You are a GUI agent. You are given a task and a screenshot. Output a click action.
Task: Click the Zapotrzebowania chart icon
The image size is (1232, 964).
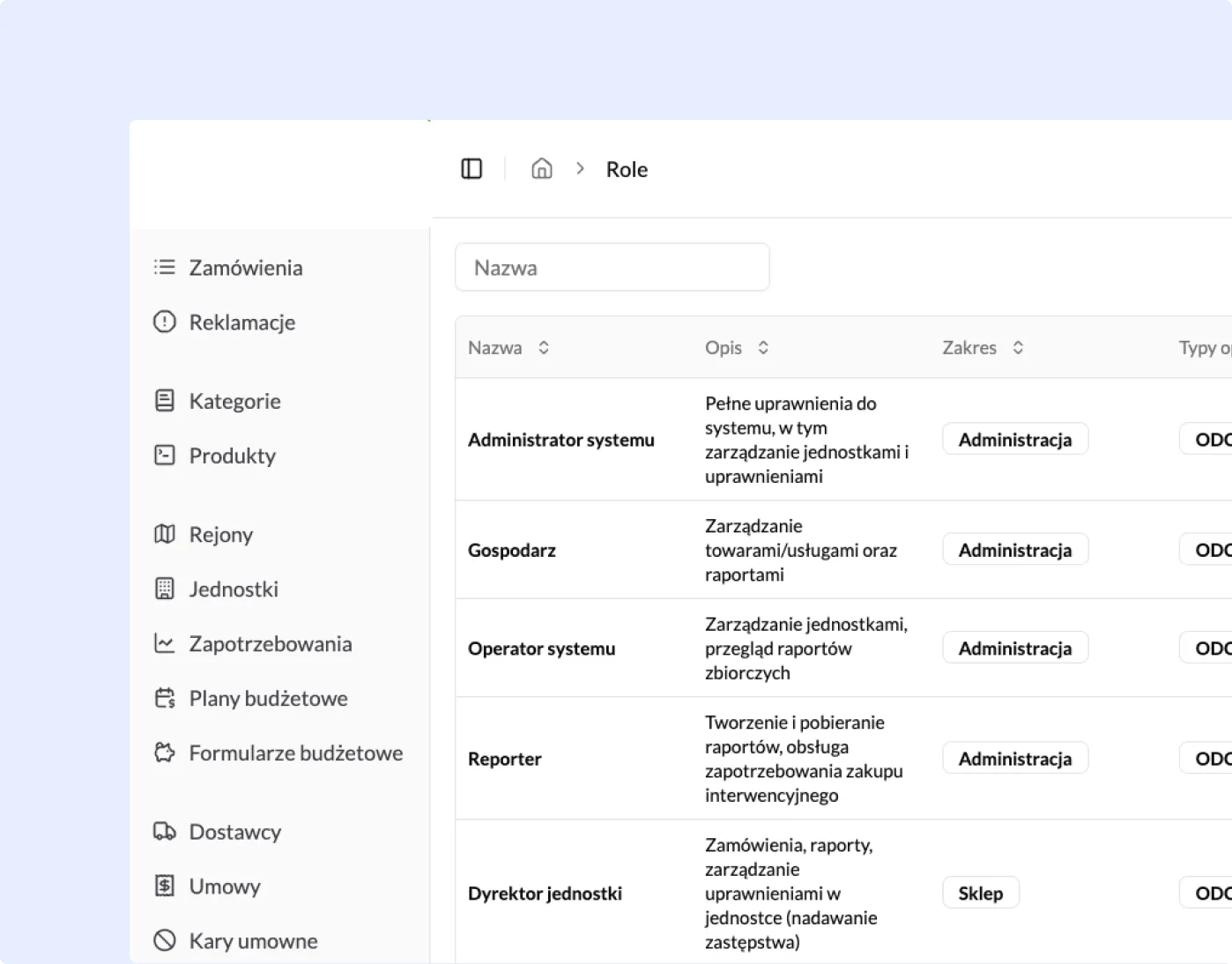[165, 643]
